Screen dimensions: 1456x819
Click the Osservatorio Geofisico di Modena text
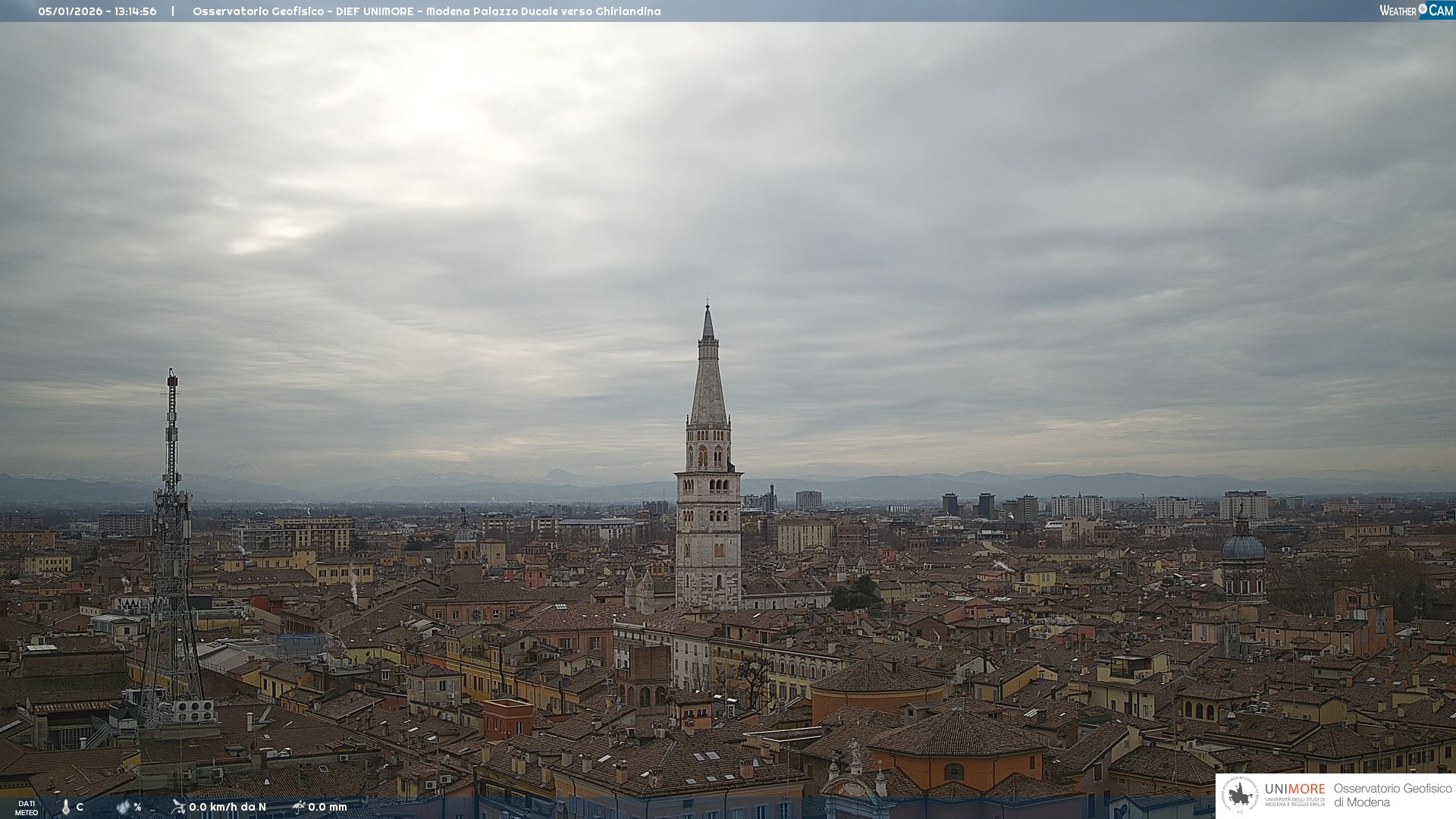coord(1392,795)
